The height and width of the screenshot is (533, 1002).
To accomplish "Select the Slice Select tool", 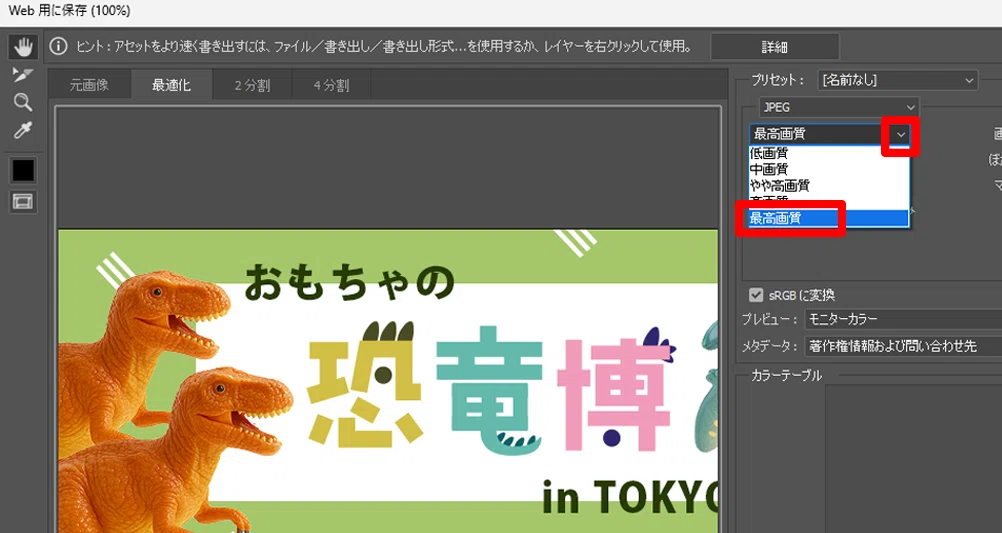I will coord(22,75).
